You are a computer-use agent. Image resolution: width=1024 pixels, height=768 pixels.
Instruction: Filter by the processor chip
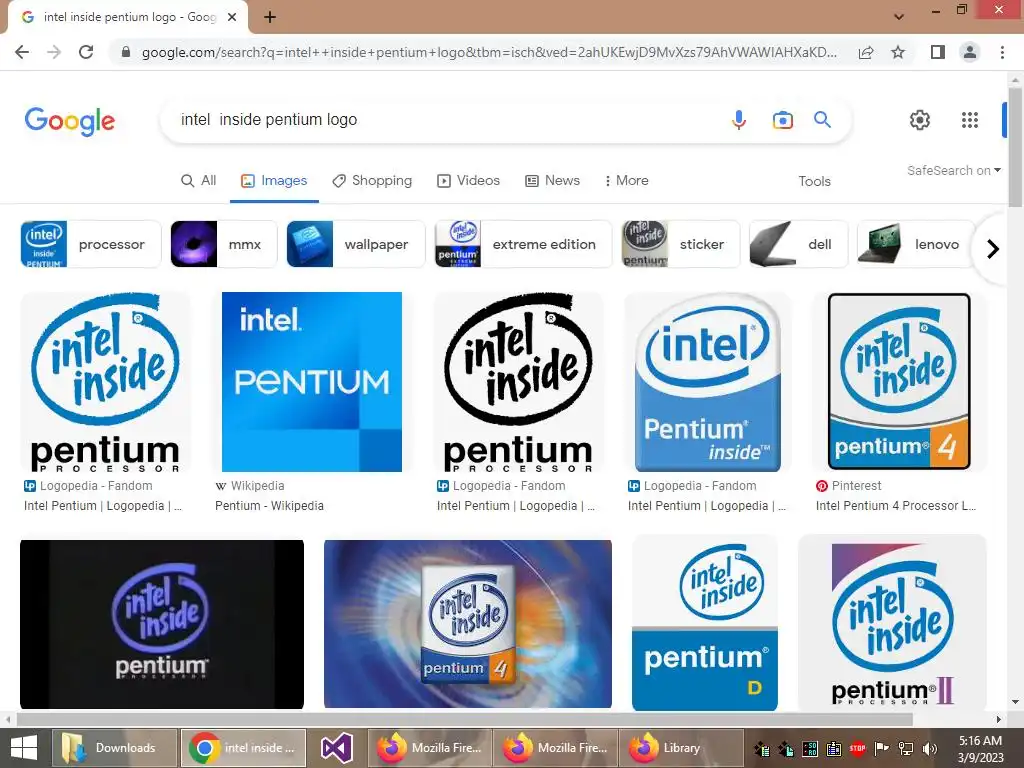point(91,244)
